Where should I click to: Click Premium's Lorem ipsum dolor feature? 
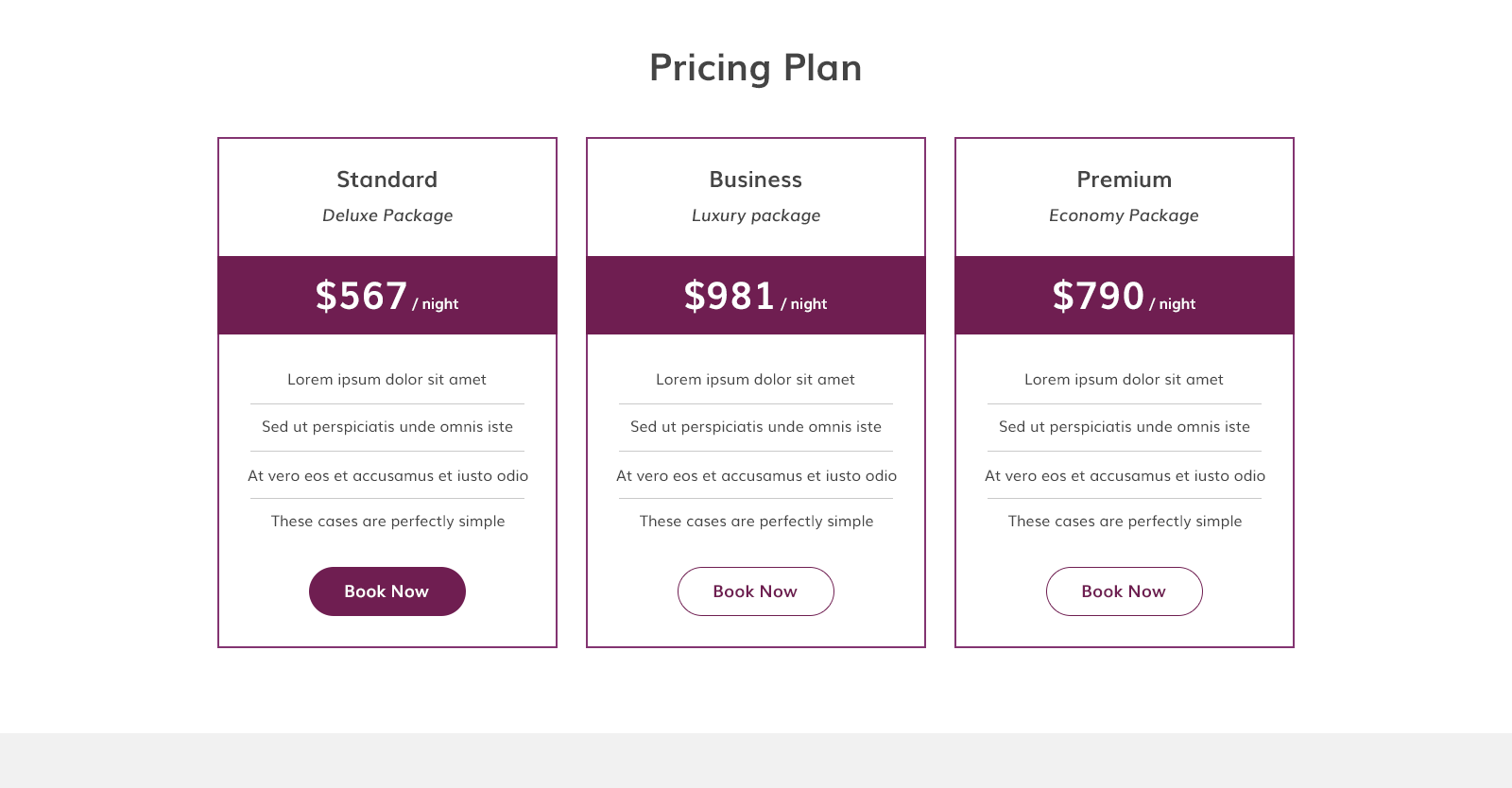click(1125, 380)
